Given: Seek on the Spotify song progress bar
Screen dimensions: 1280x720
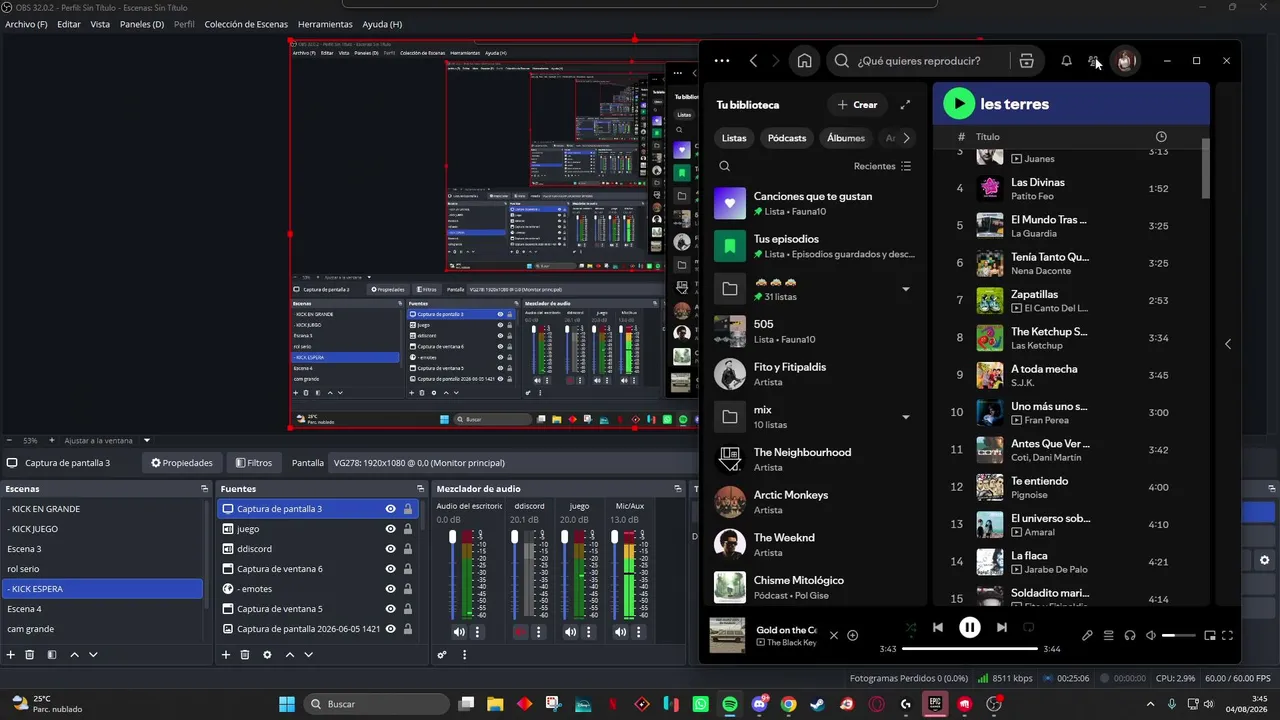Looking at the screenshot, I should 970,649.
